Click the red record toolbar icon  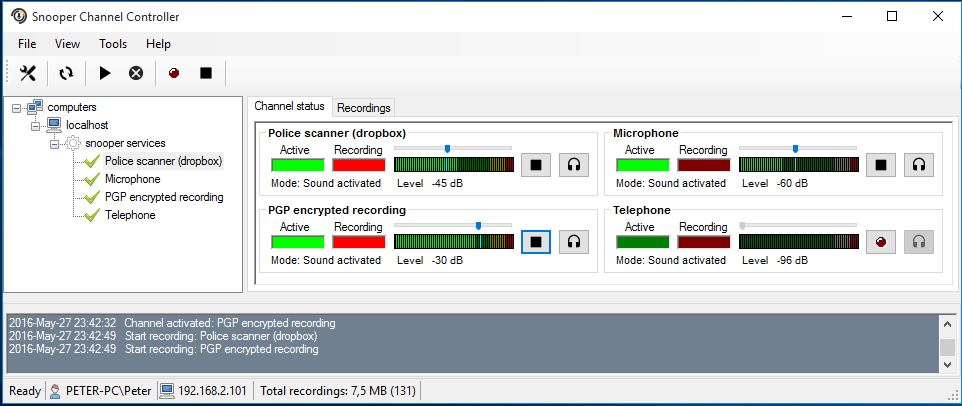(x=174, y=74)
